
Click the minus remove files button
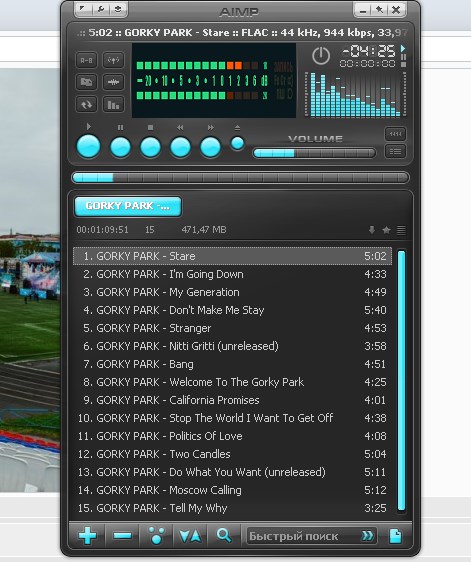(122, 536)
